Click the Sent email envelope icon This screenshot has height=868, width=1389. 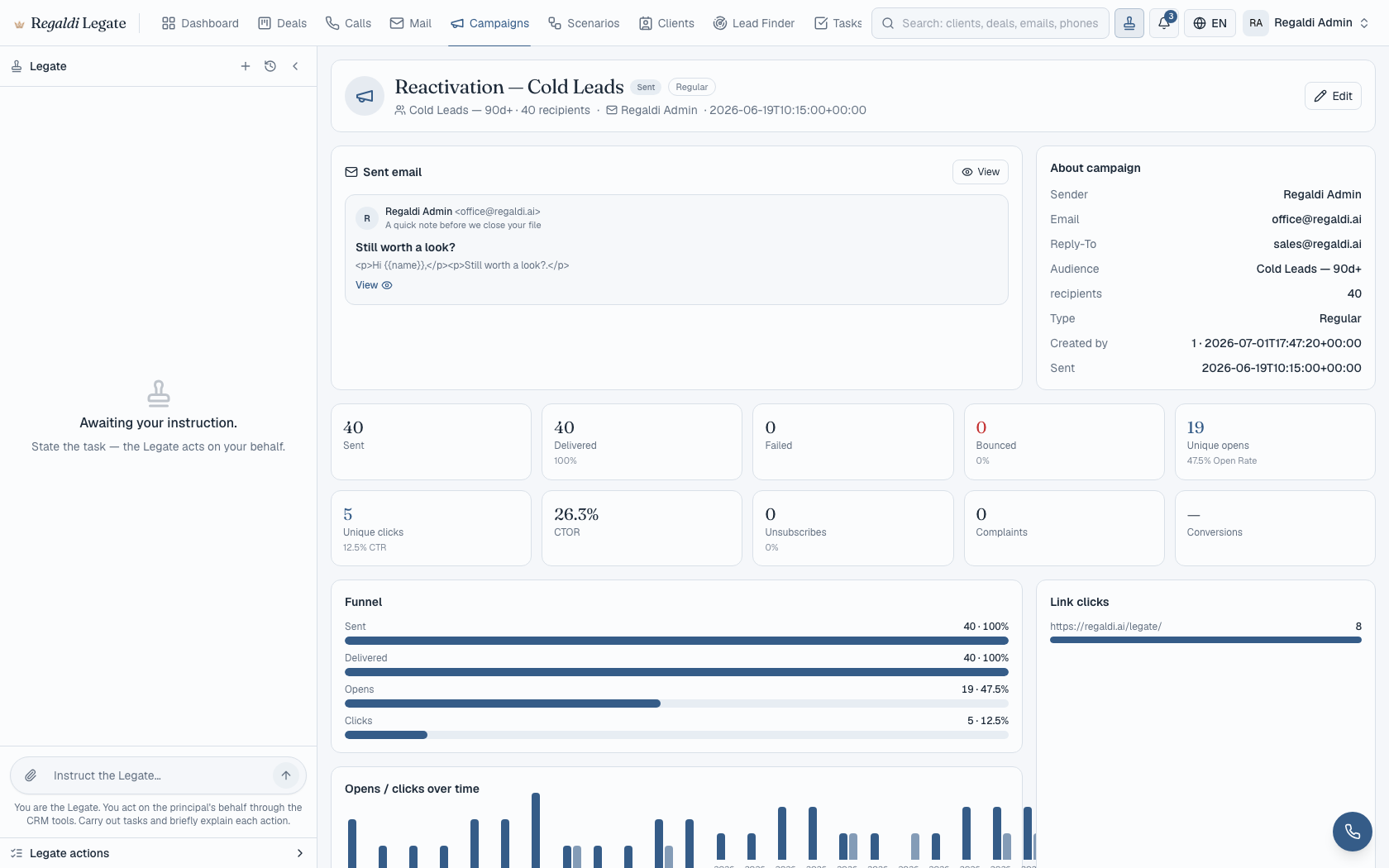click(351, 172)
